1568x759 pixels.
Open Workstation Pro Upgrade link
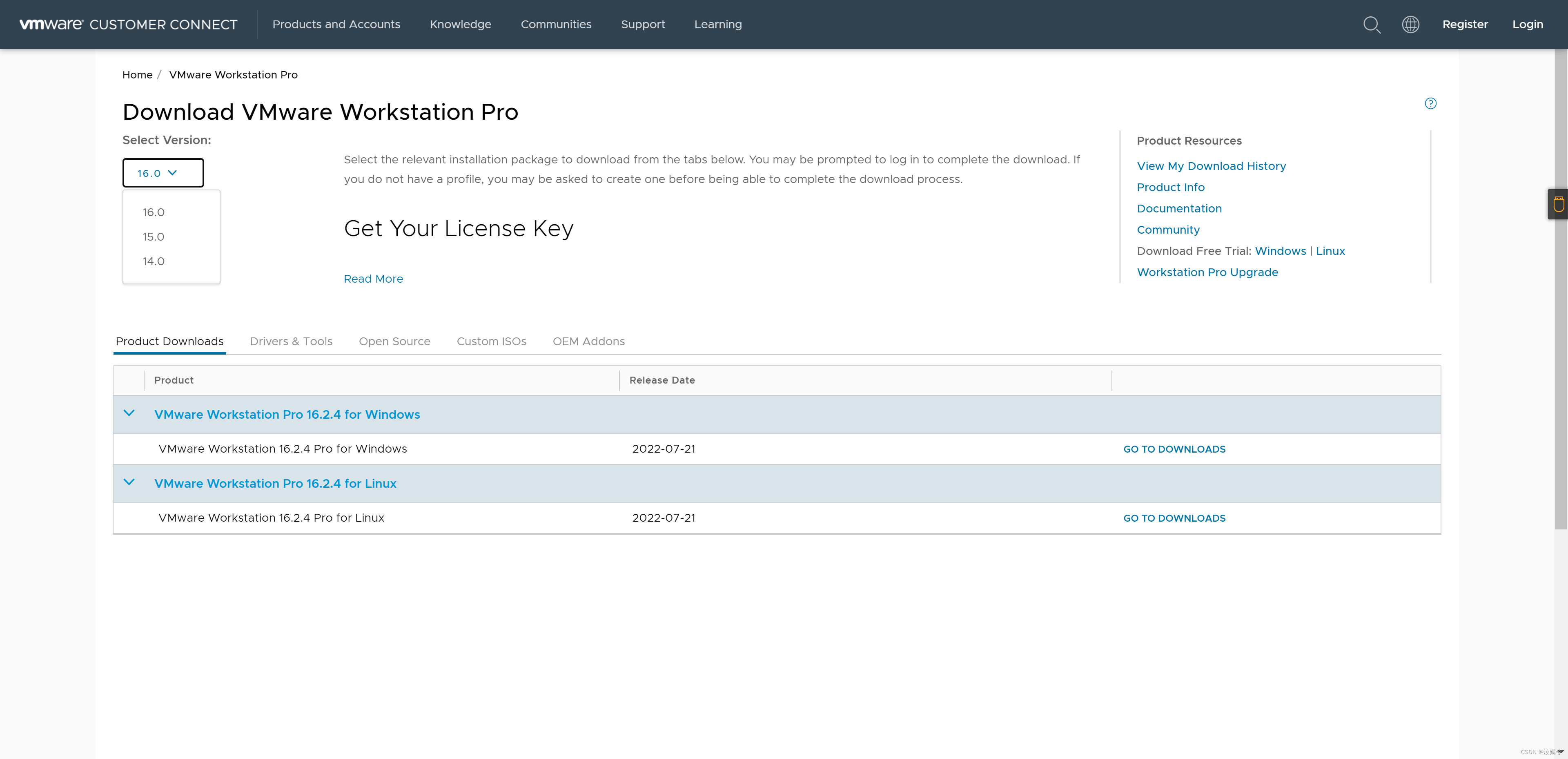click(1207, 272)
